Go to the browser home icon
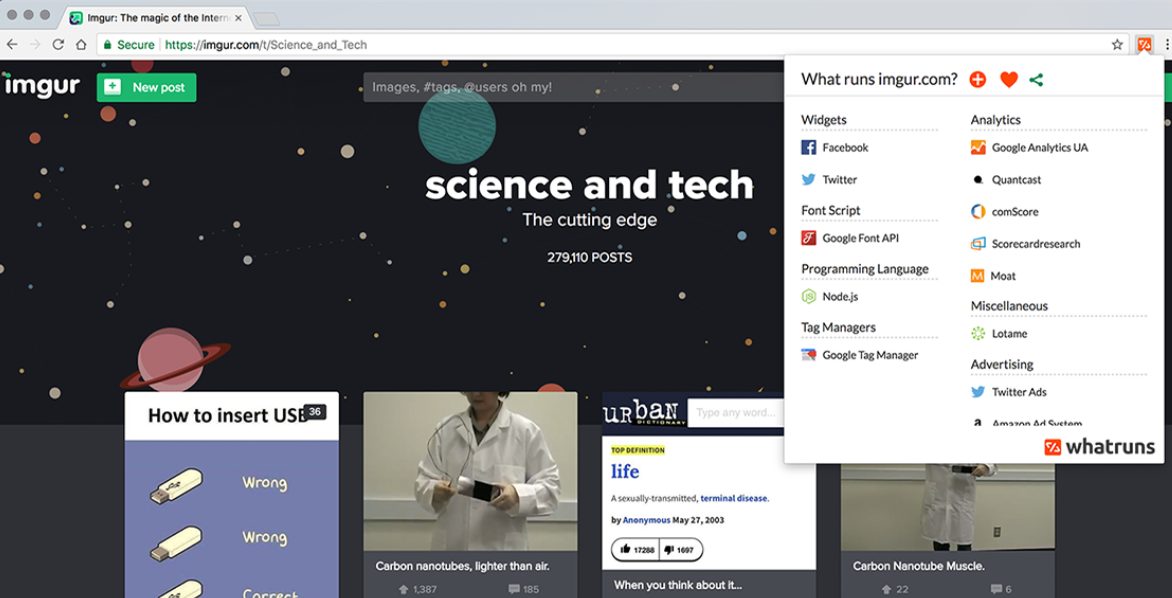 click(81, 45)
